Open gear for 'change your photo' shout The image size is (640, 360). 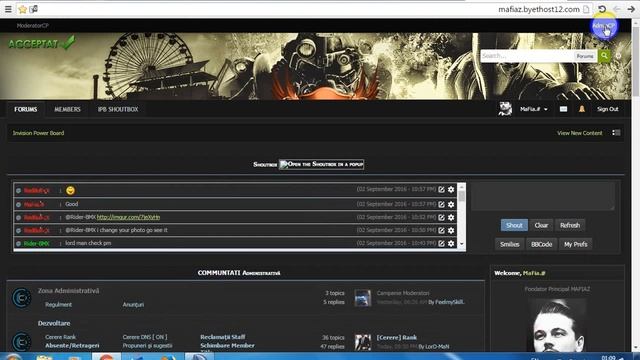pyautogui.click(x=451, y=230)
